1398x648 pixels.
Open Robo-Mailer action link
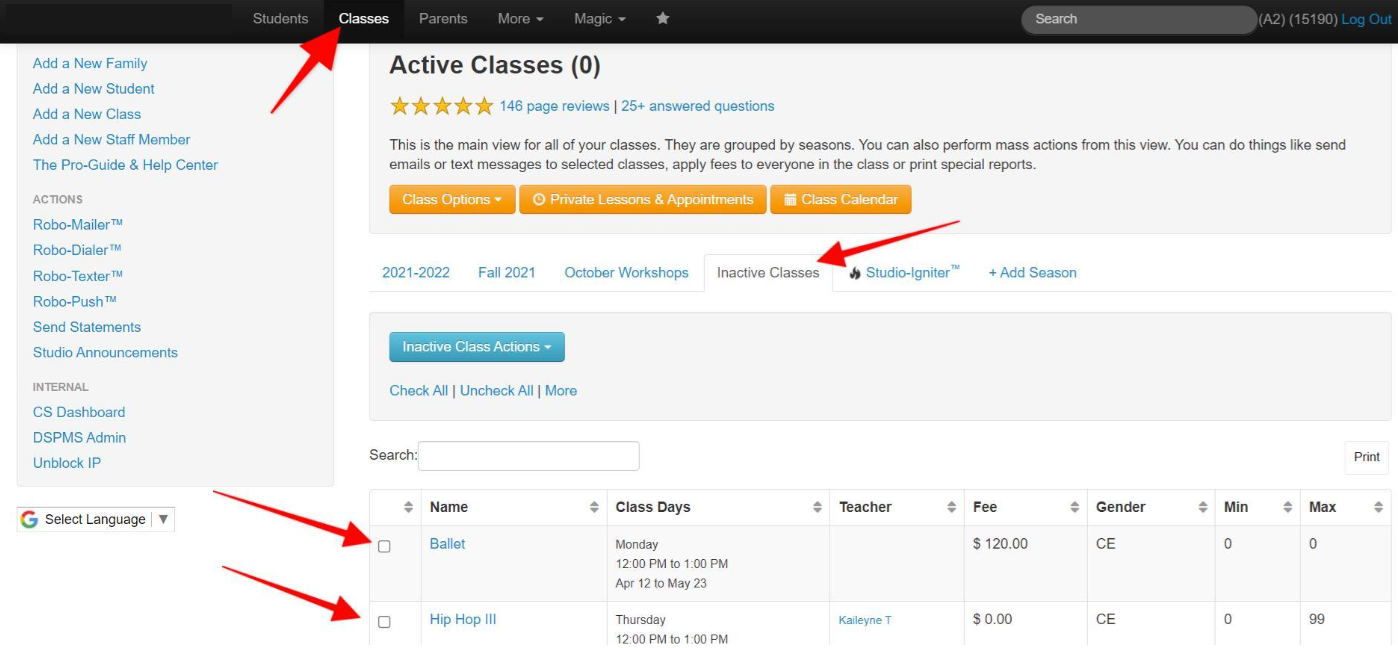click(78, 225)
